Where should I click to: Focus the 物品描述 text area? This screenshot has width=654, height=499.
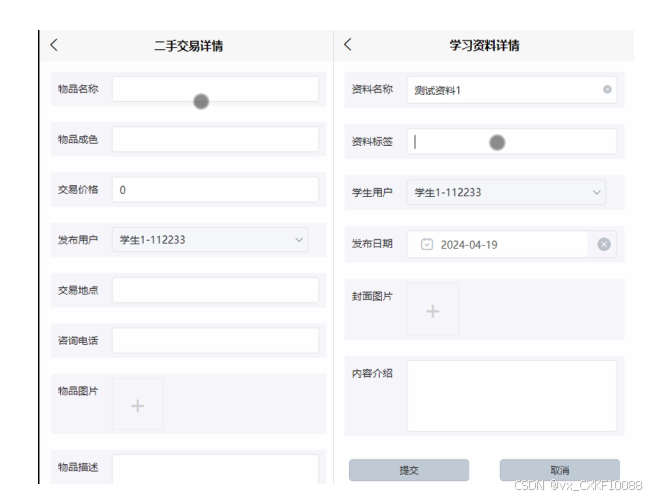pyautogui.click(x=215, y=469)
